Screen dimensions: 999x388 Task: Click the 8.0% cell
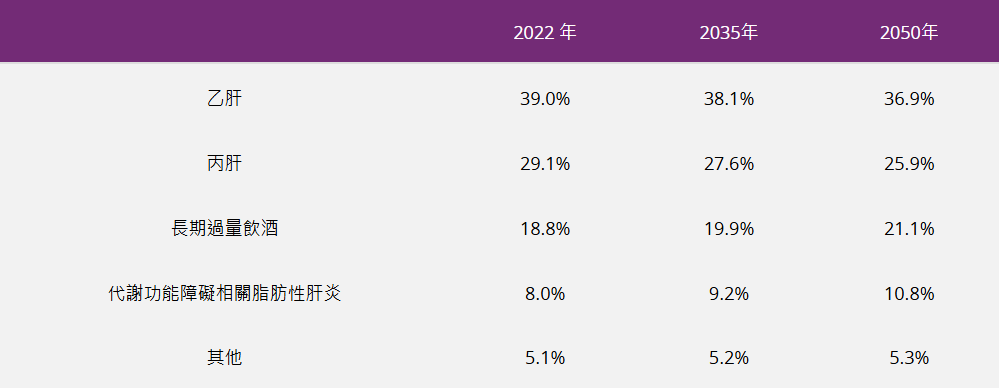click(545, 294)
